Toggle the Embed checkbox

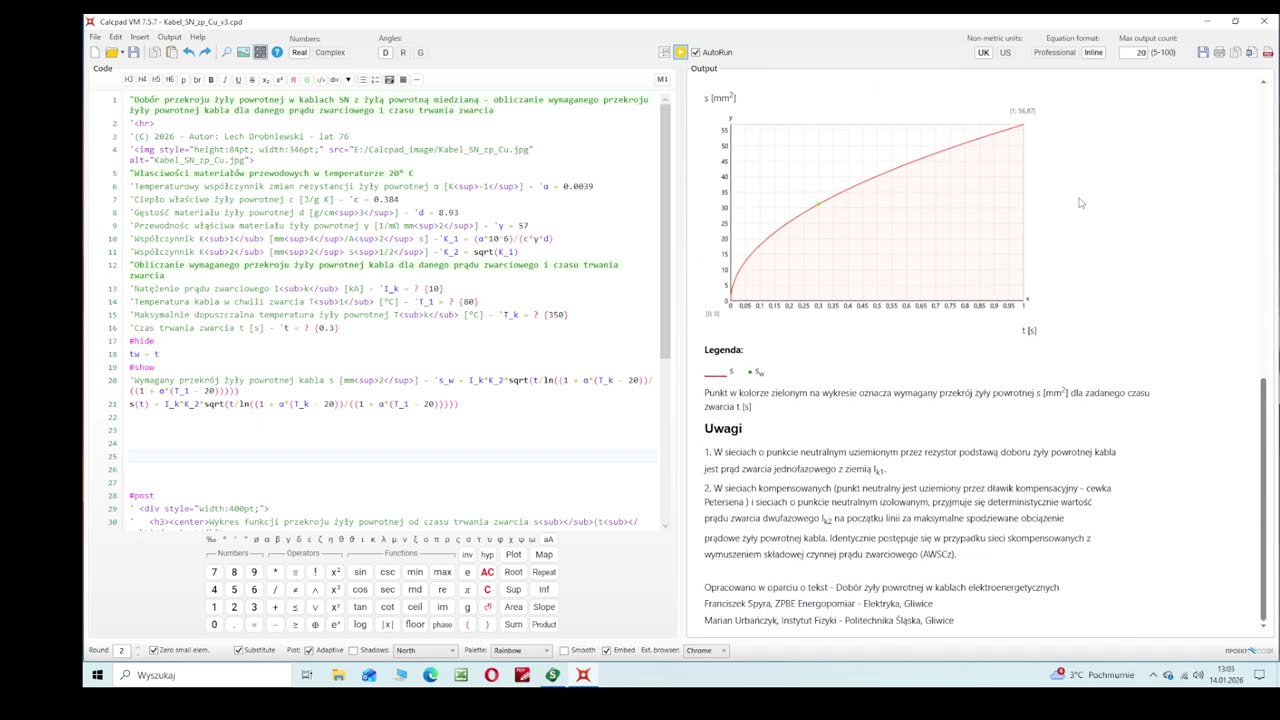point(606,650)
